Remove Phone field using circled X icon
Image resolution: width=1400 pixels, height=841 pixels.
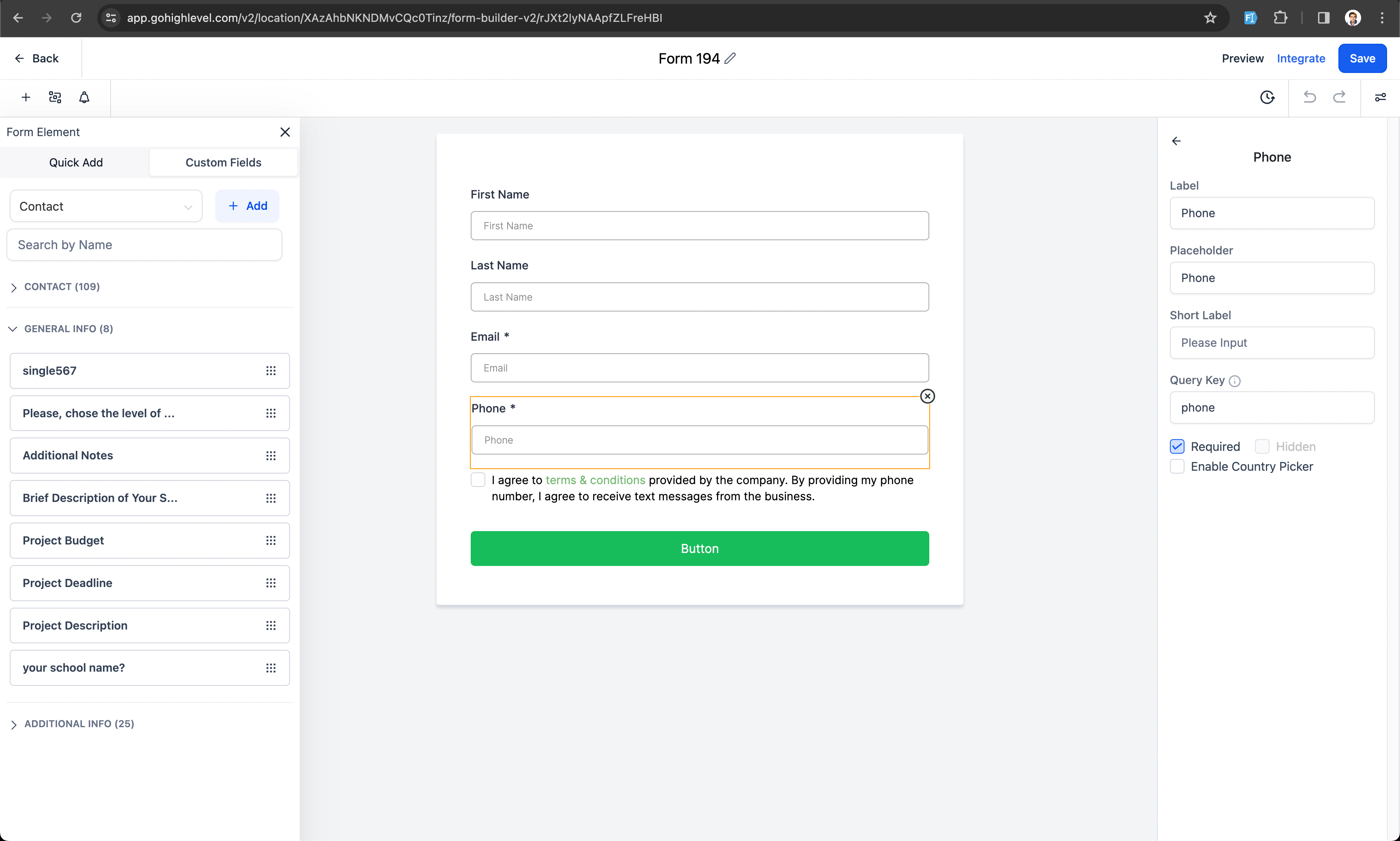(927, 396)
